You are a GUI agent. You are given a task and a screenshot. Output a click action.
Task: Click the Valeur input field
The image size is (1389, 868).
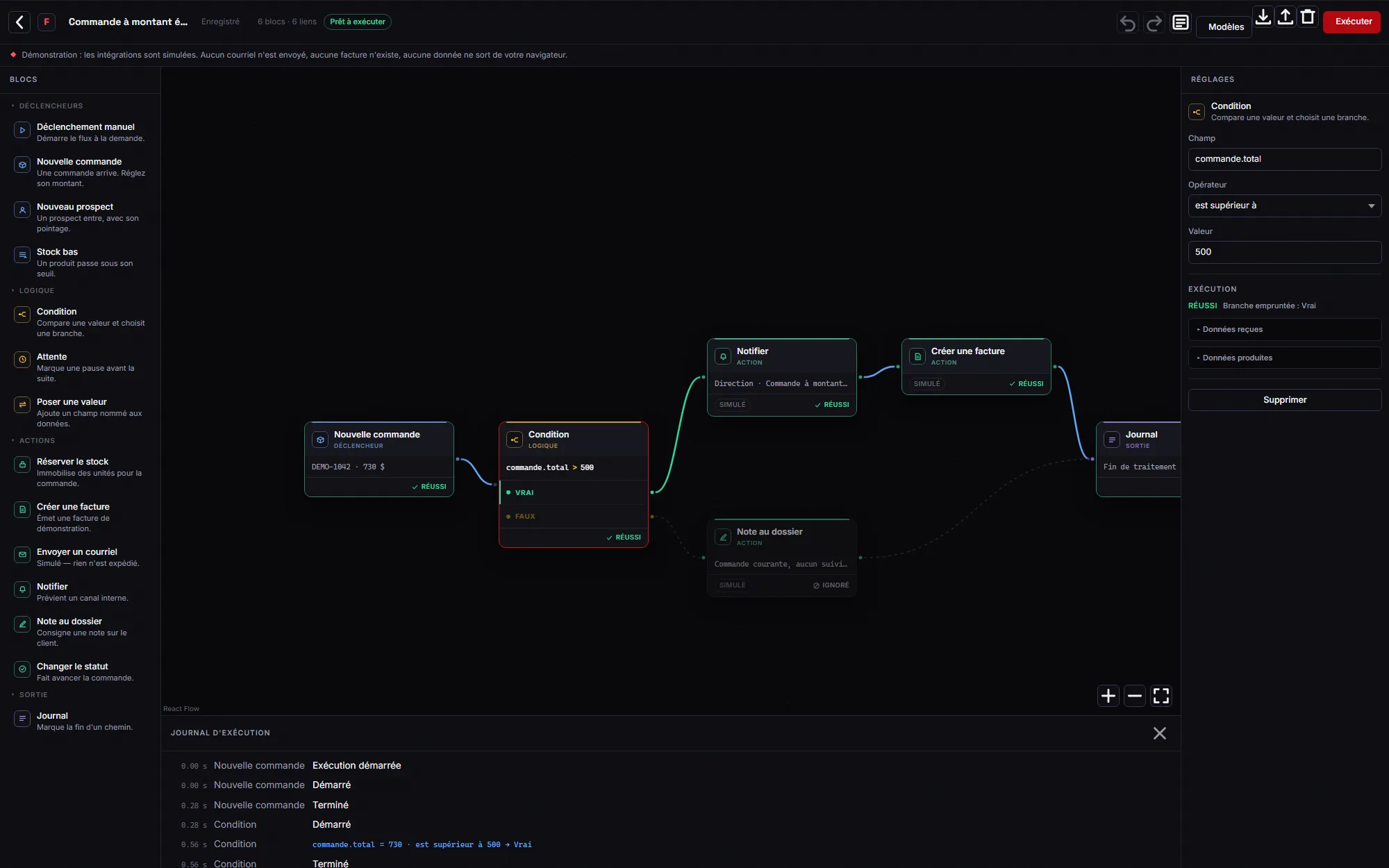(x=1285, y=252)
